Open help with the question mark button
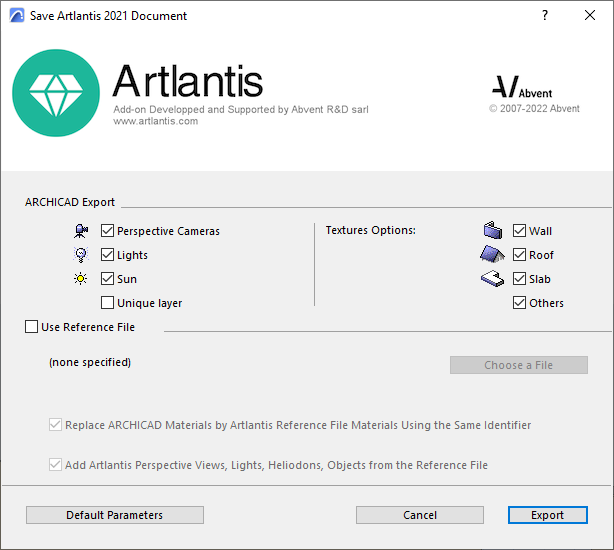This screenshot has height=550, width=614. pyautogui.click(x=545, y=15)
